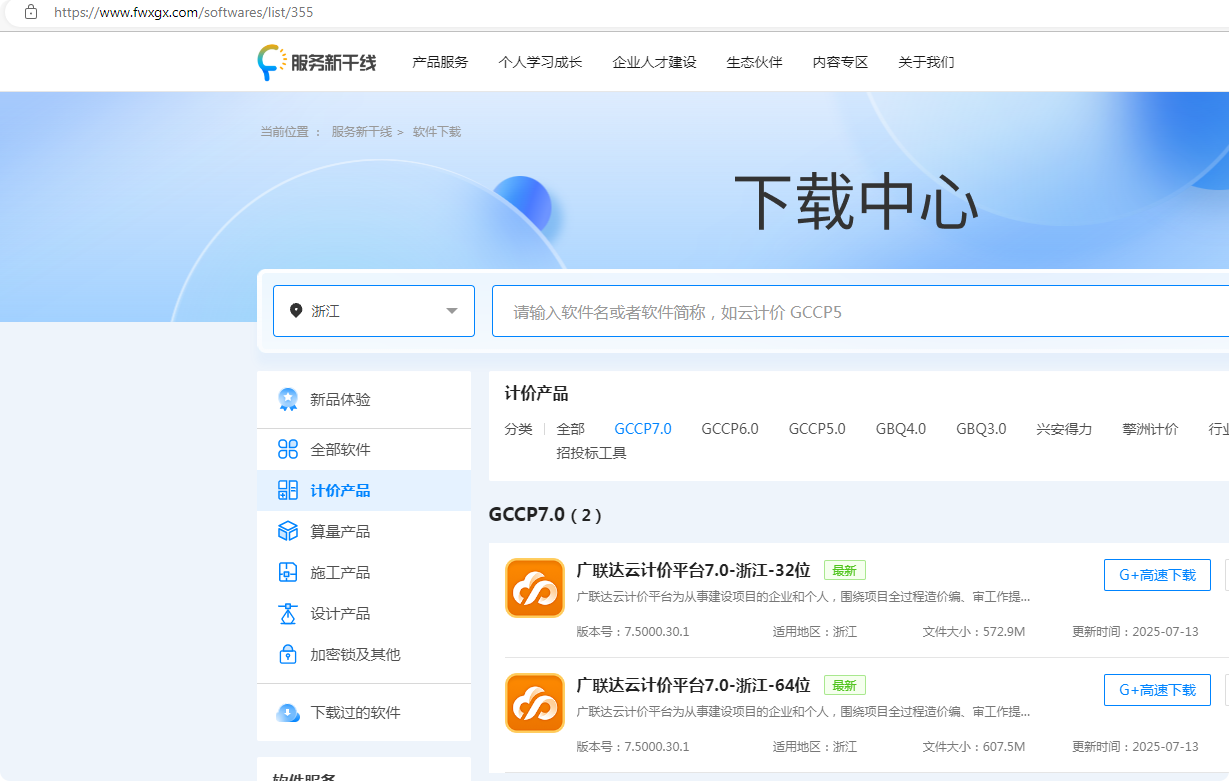Open the 广联达云计价平台7.0-浙江-64位 title

coord(693,685)
